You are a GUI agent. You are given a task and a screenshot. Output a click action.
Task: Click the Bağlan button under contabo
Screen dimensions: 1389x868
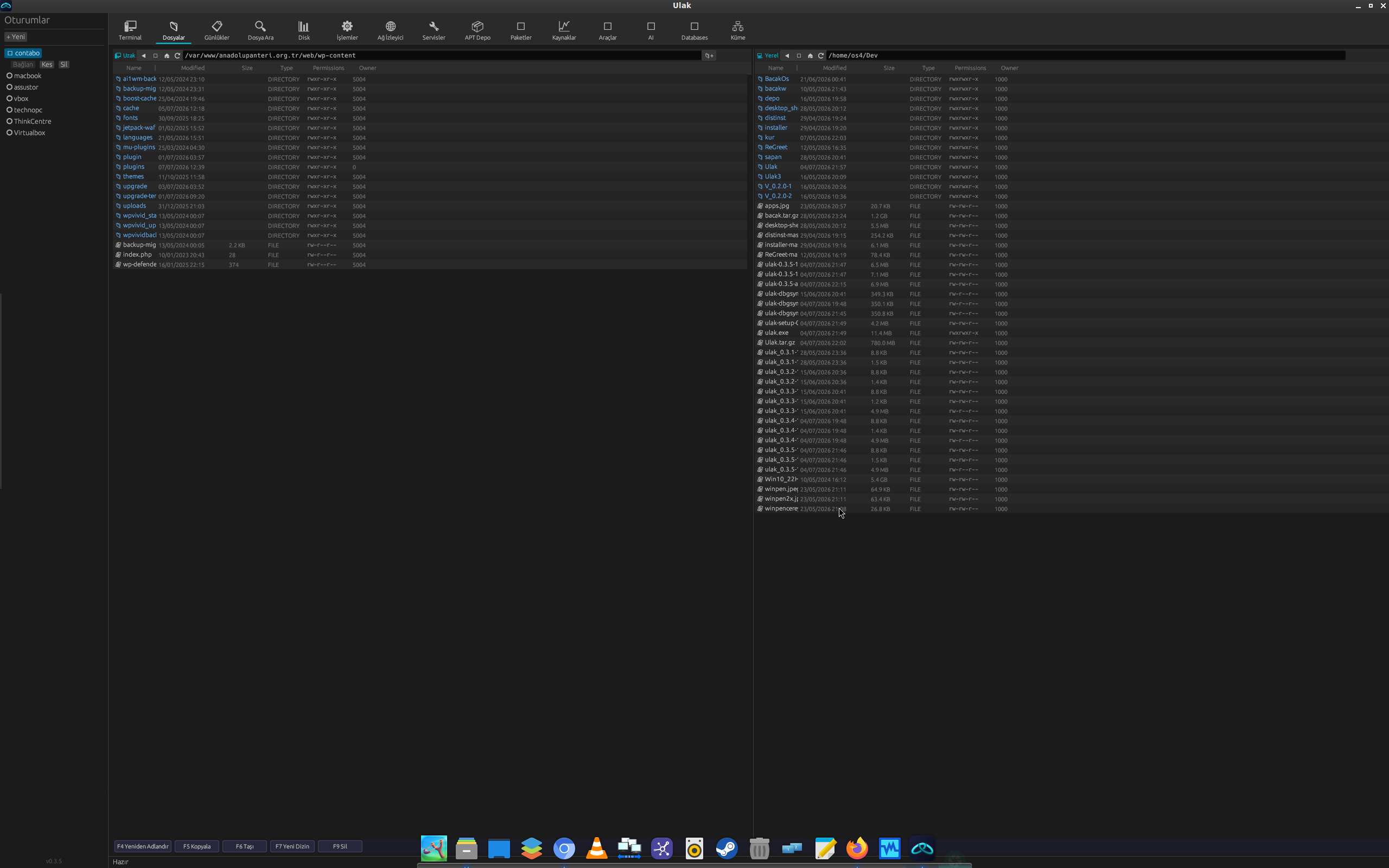(x=23, y=65)
